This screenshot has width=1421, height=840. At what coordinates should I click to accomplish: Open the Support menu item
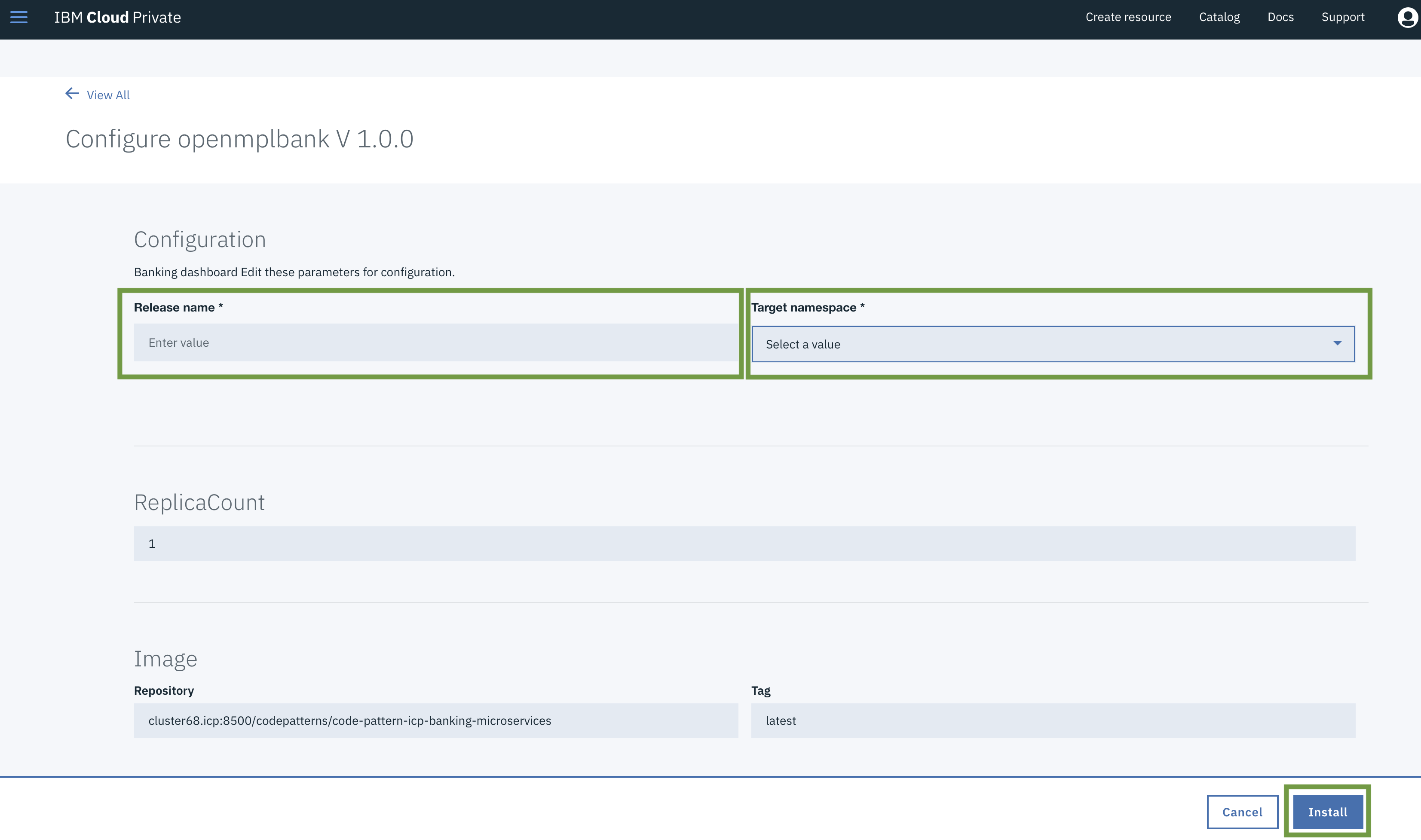pyautogui.click(x=1342, y=18)
